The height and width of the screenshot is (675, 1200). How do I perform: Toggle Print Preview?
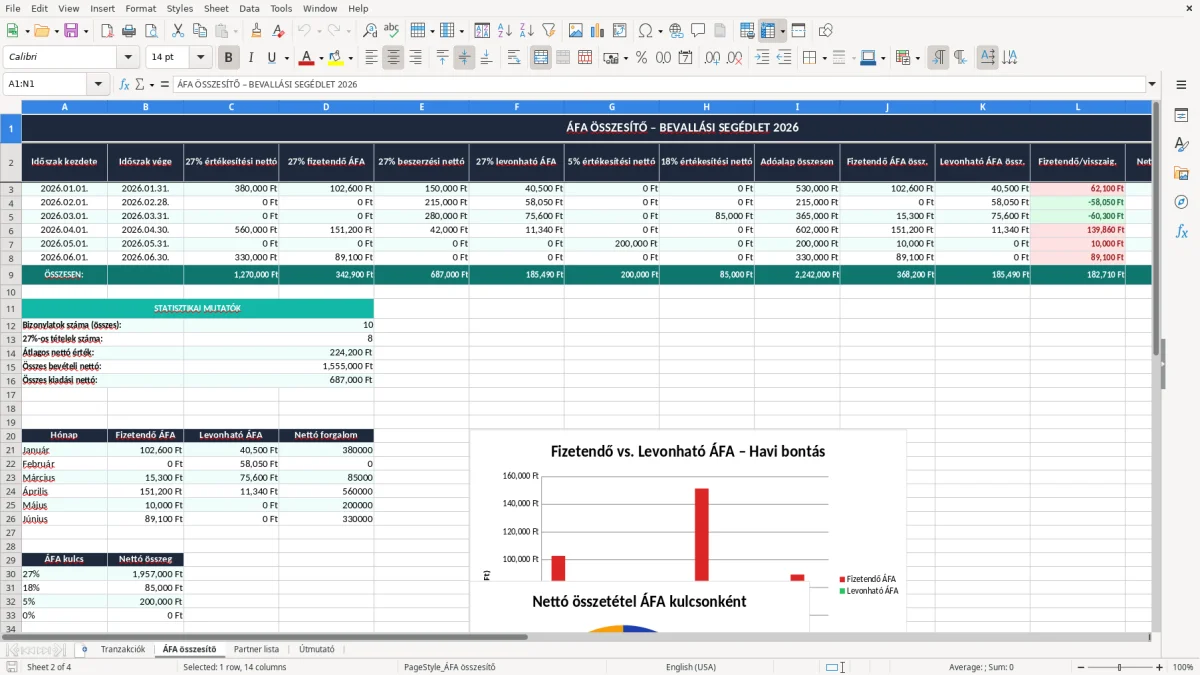(x=151, y=31)
